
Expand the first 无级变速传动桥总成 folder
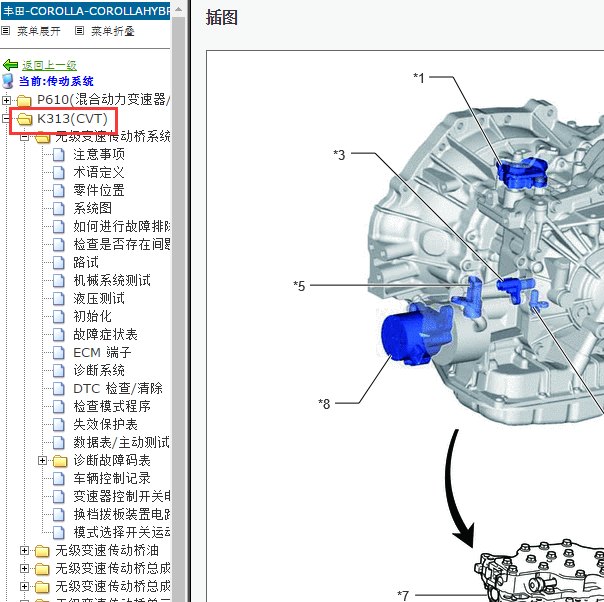[x=24, y=568]
